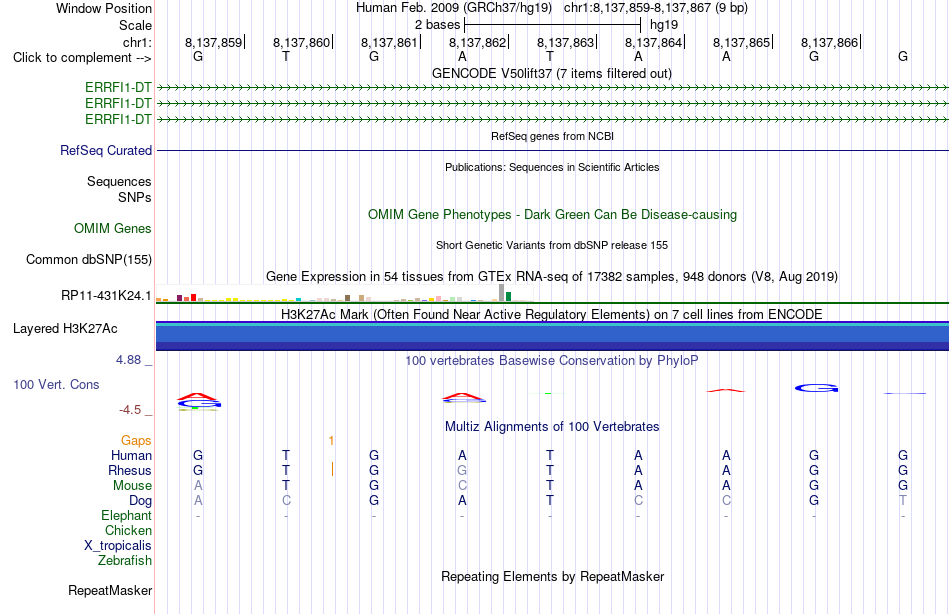Click the '2 bases' scale bar
The width and height of the screenshot is (950, 614).
552,25
